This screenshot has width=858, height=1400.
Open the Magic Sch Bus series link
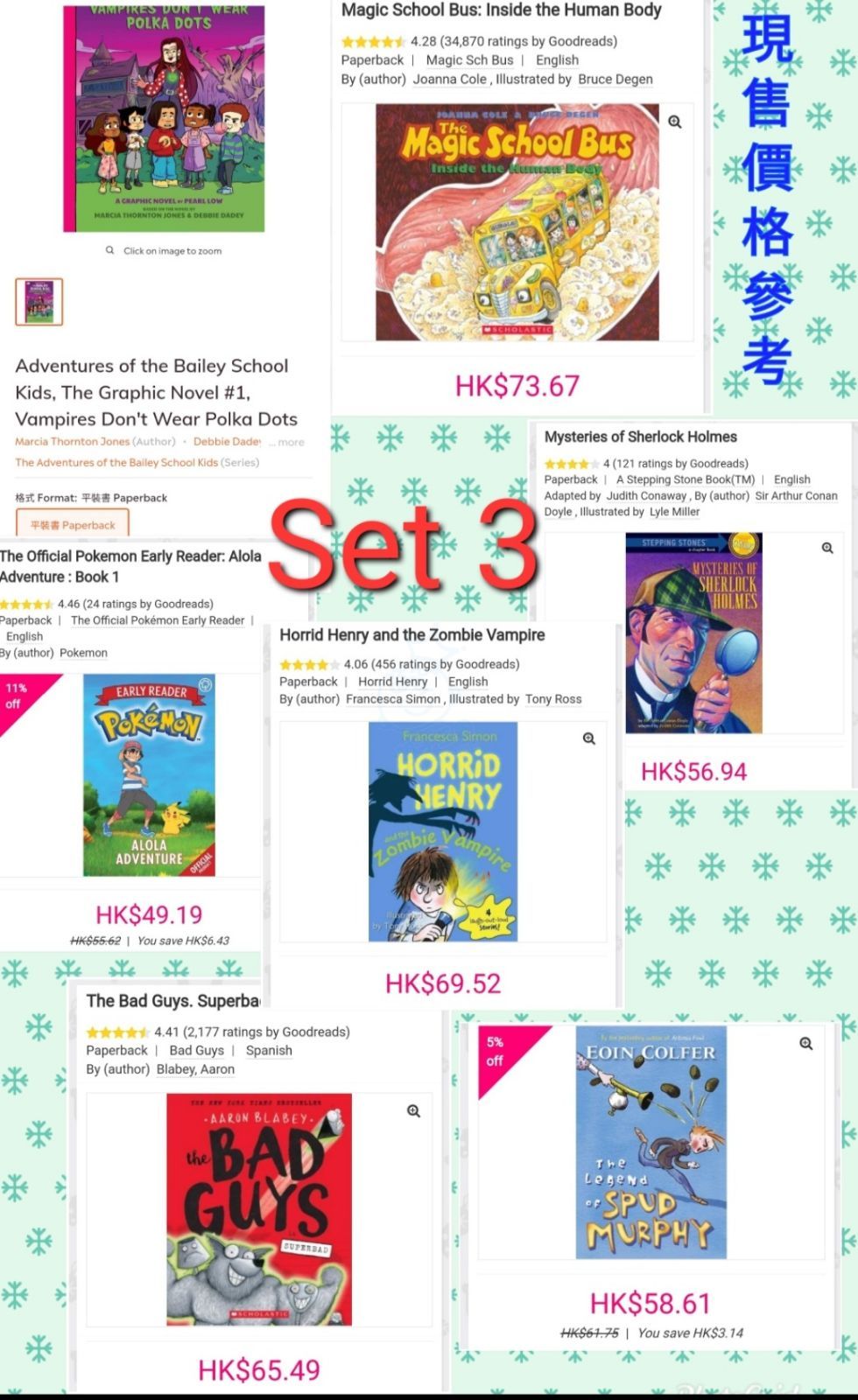(x=470, y=59)
